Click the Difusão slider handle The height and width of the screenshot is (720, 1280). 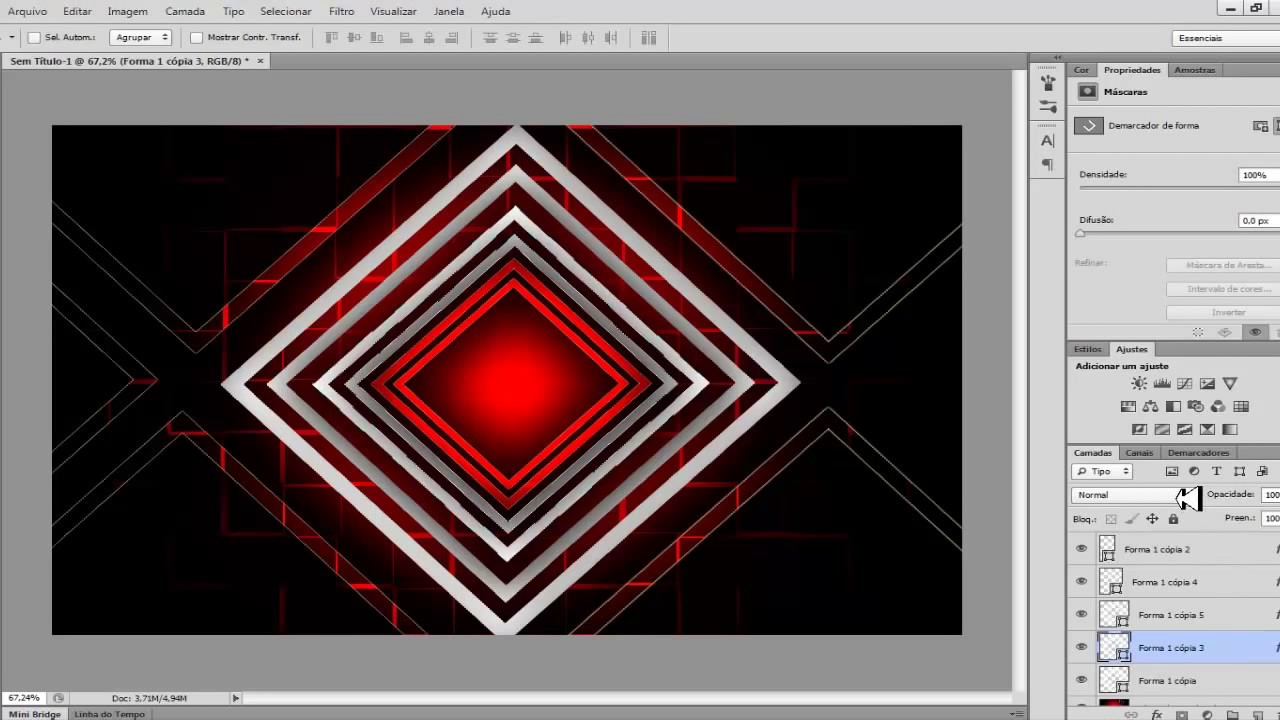click(1080, 233)
